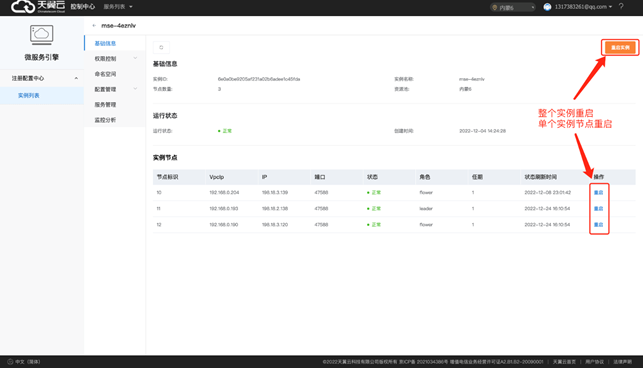This screenshot has width=643, height=368.
Task: Click the 状态刷新时间 column header
Action: pos(540,177)
